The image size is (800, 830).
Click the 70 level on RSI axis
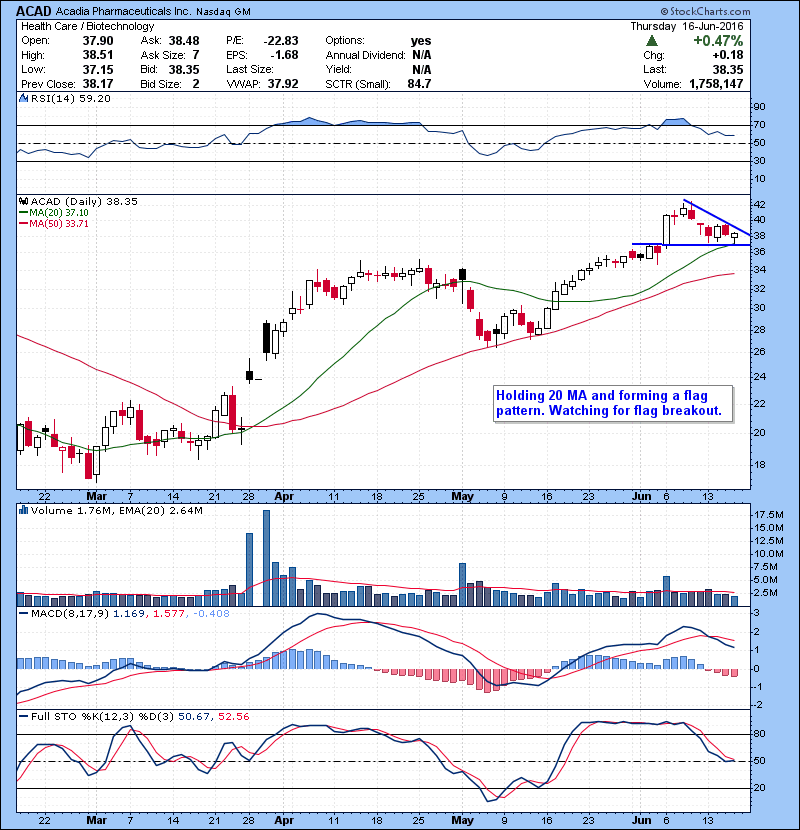(x=759, y=125)
